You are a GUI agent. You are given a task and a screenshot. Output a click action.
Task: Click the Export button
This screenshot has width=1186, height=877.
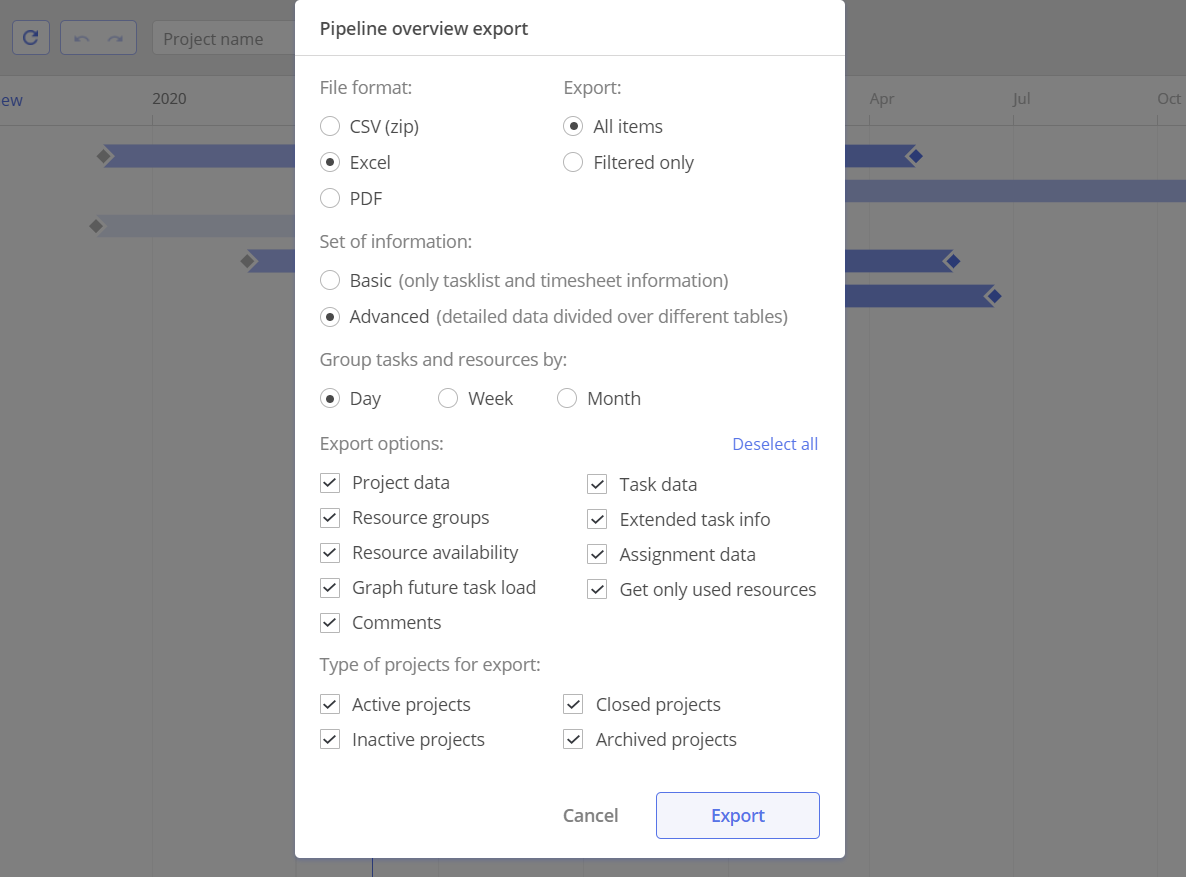[x=738, y=816]
